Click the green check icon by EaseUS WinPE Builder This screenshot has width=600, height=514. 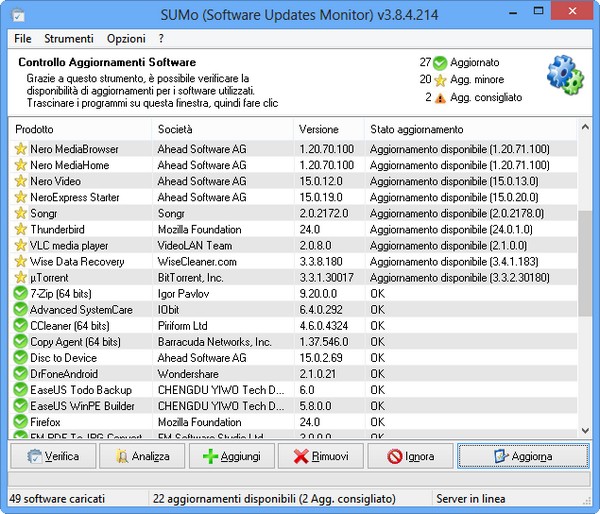20,406
